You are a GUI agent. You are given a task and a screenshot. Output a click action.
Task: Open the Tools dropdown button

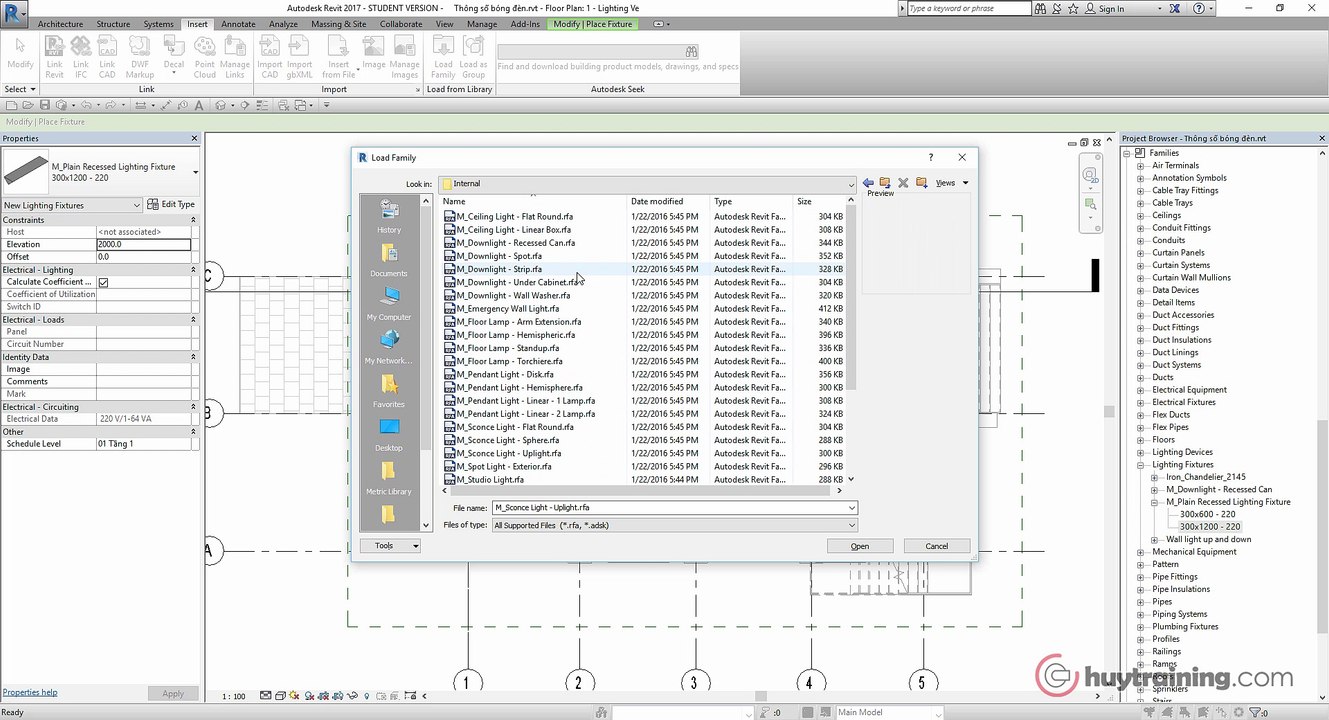[390, 546]
